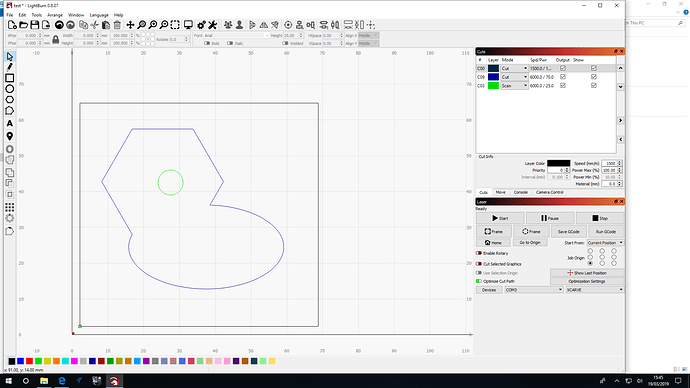690x388 pixels.
Task: Expand the Start From dropdown
Action: [x=605, y=243]
